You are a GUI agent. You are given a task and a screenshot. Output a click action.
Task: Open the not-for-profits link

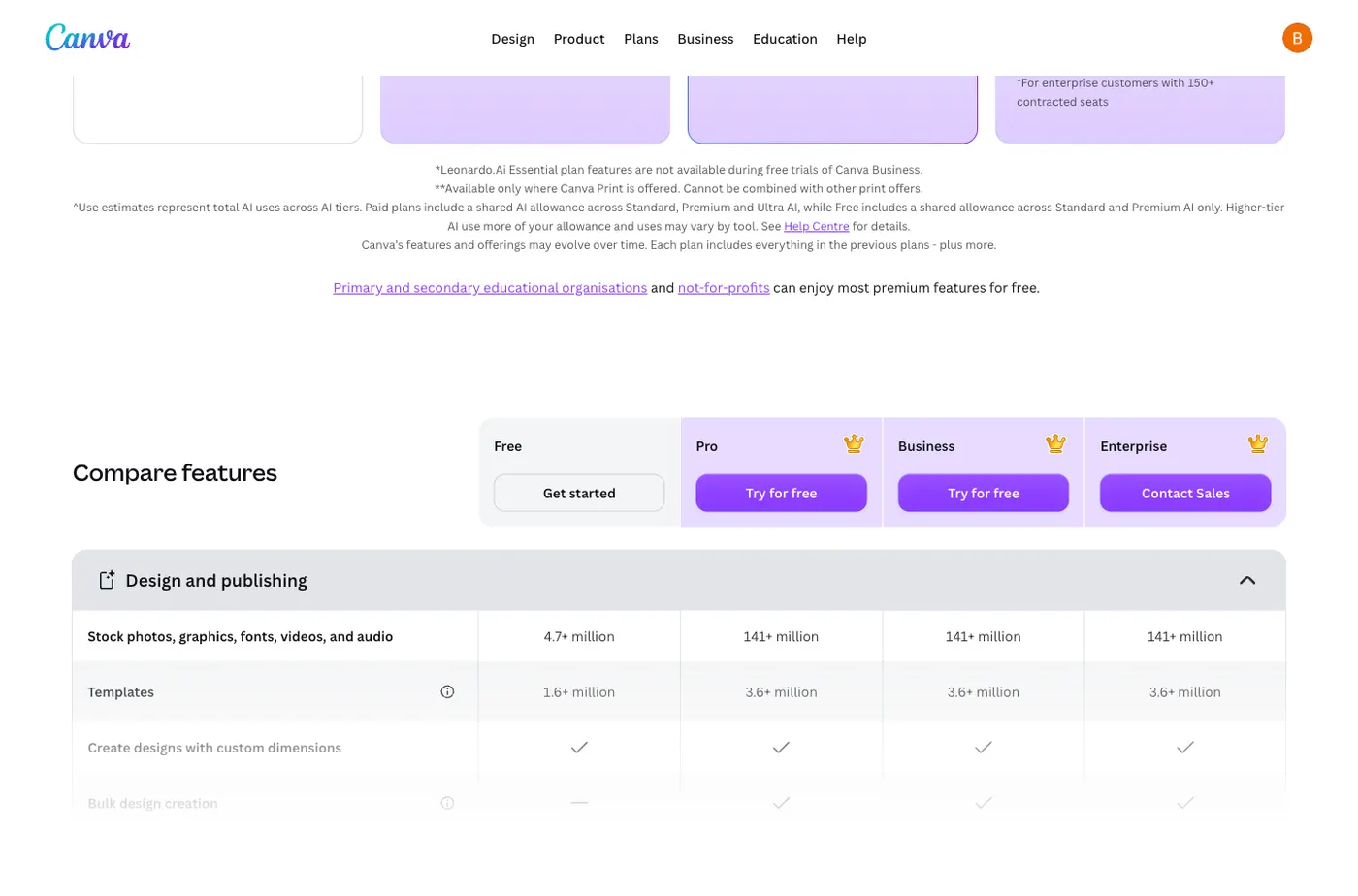[x=724, y=288]
